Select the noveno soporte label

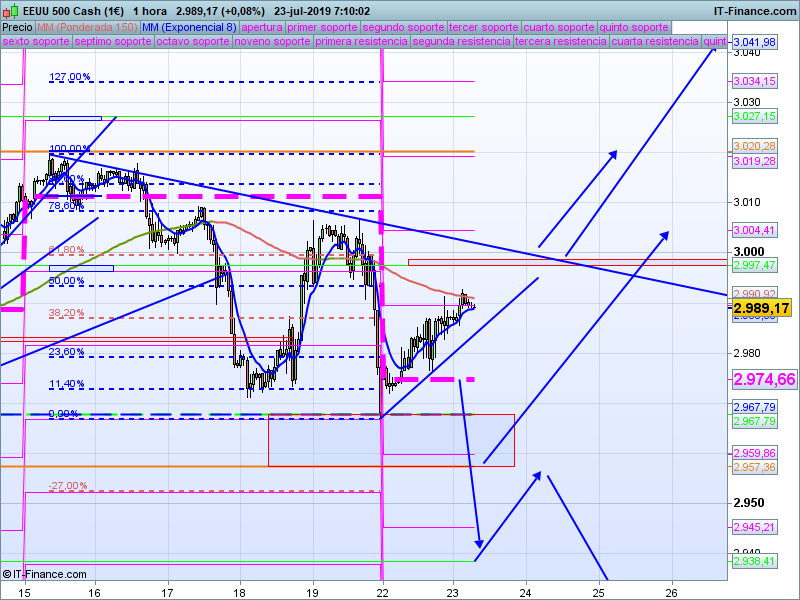click(272, 41)
